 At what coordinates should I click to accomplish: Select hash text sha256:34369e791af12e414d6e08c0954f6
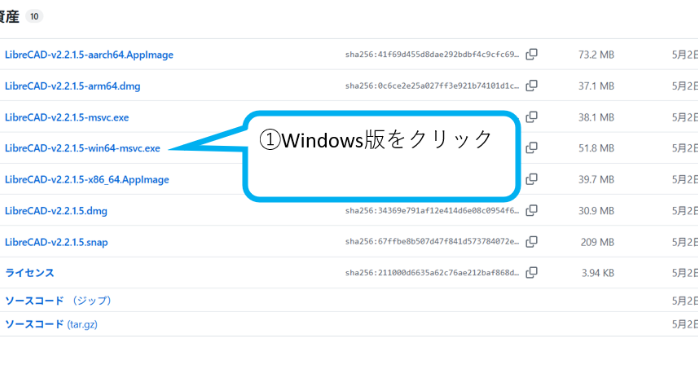click(x=432, y=211)
